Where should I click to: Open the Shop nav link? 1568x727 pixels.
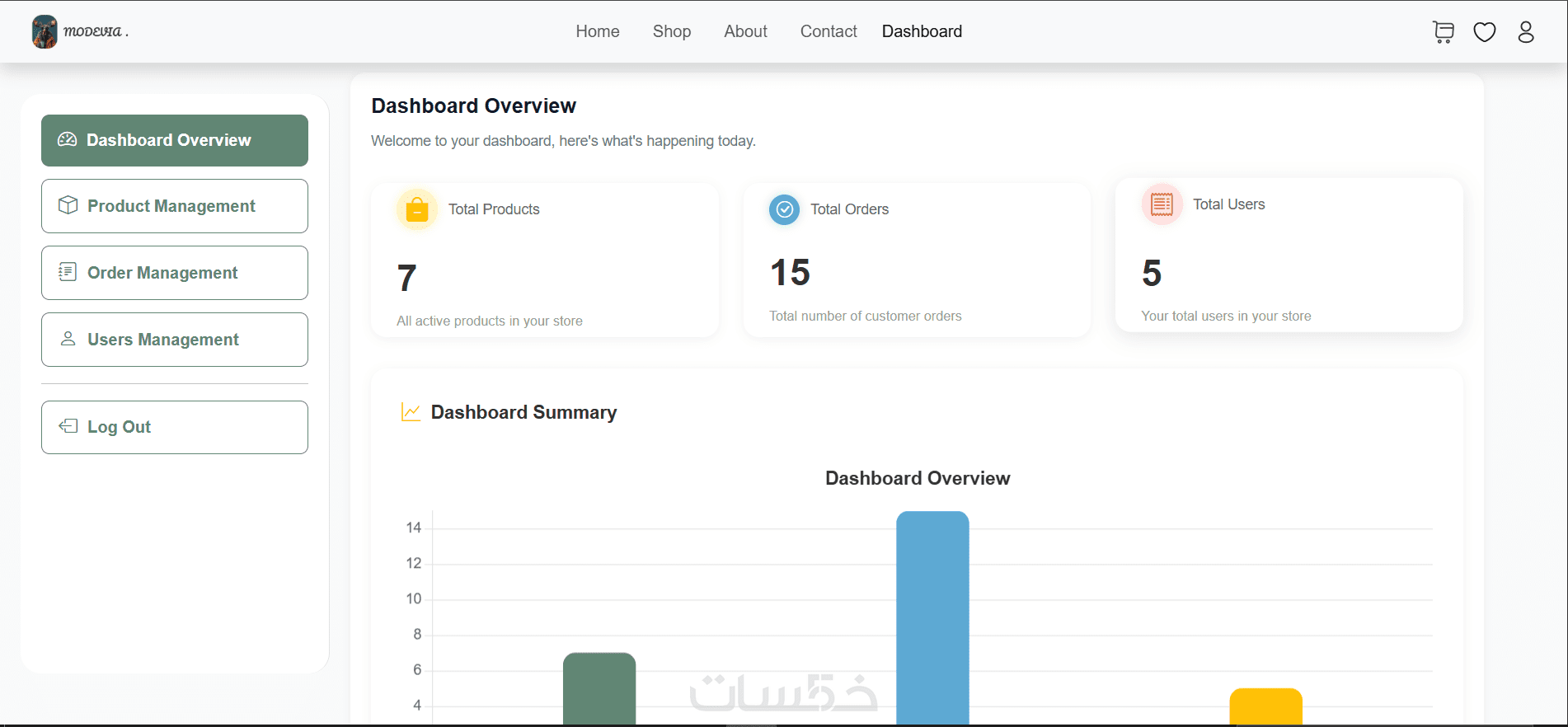point(672,31)
